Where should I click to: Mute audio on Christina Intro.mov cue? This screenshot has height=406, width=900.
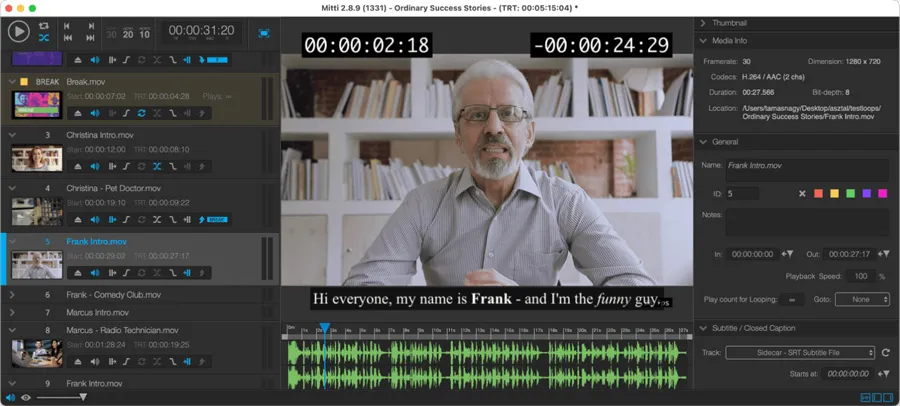95,166
